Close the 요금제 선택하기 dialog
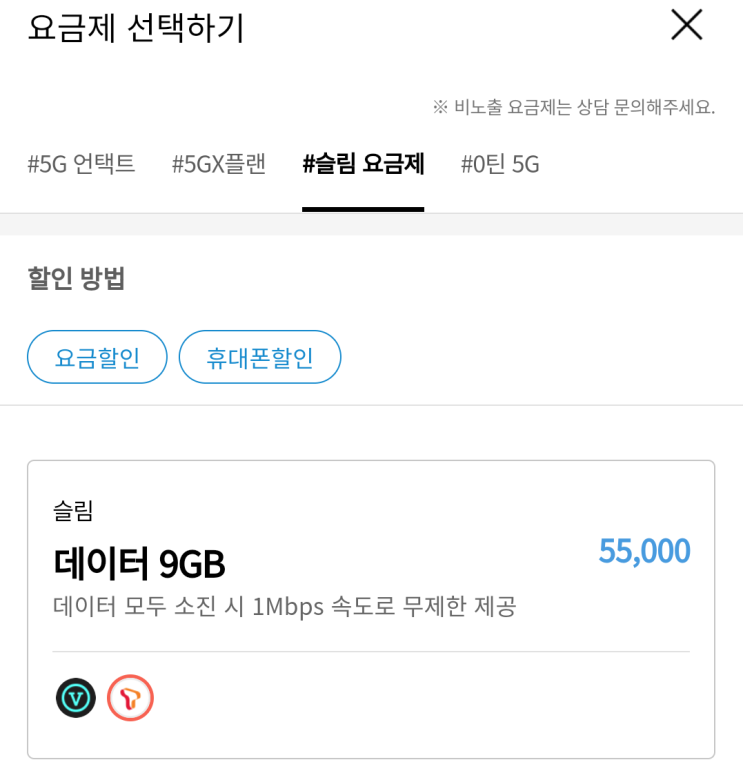 pyautogui.click(x=686, y=25)
